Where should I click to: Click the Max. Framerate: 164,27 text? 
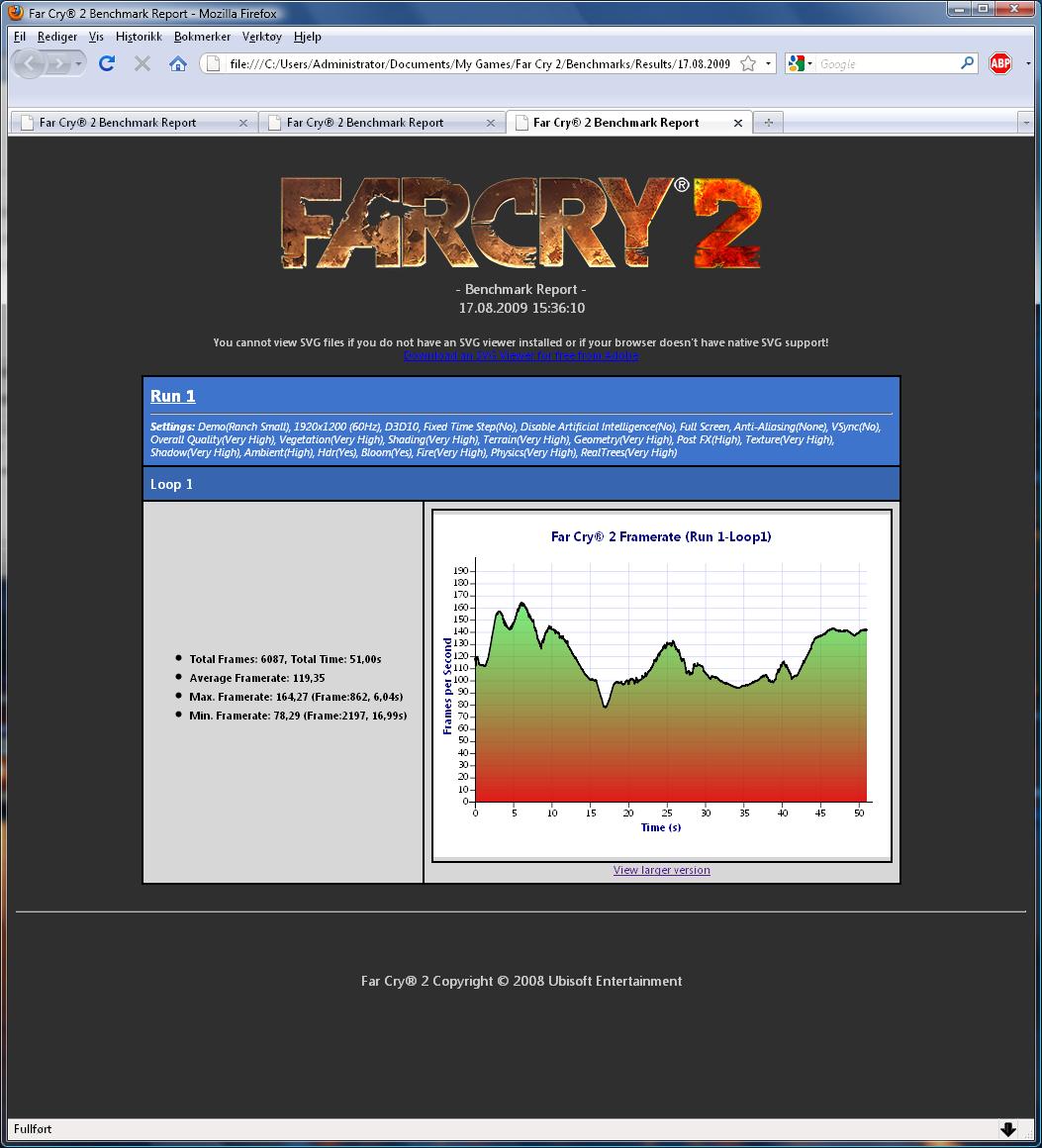pos(296,697)
